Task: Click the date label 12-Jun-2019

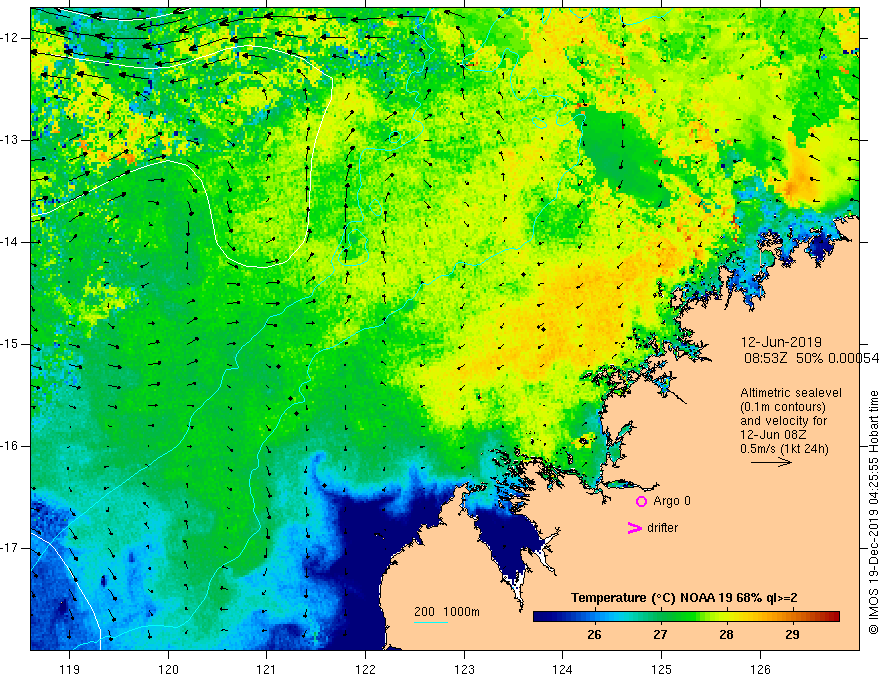Action: (781, 342)
